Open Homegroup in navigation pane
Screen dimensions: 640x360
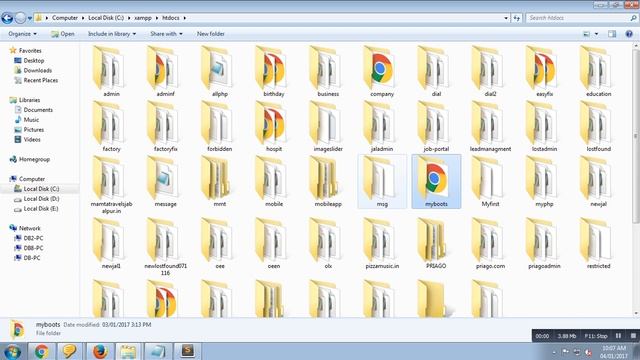pyautogui.click(x=30, y=159)
